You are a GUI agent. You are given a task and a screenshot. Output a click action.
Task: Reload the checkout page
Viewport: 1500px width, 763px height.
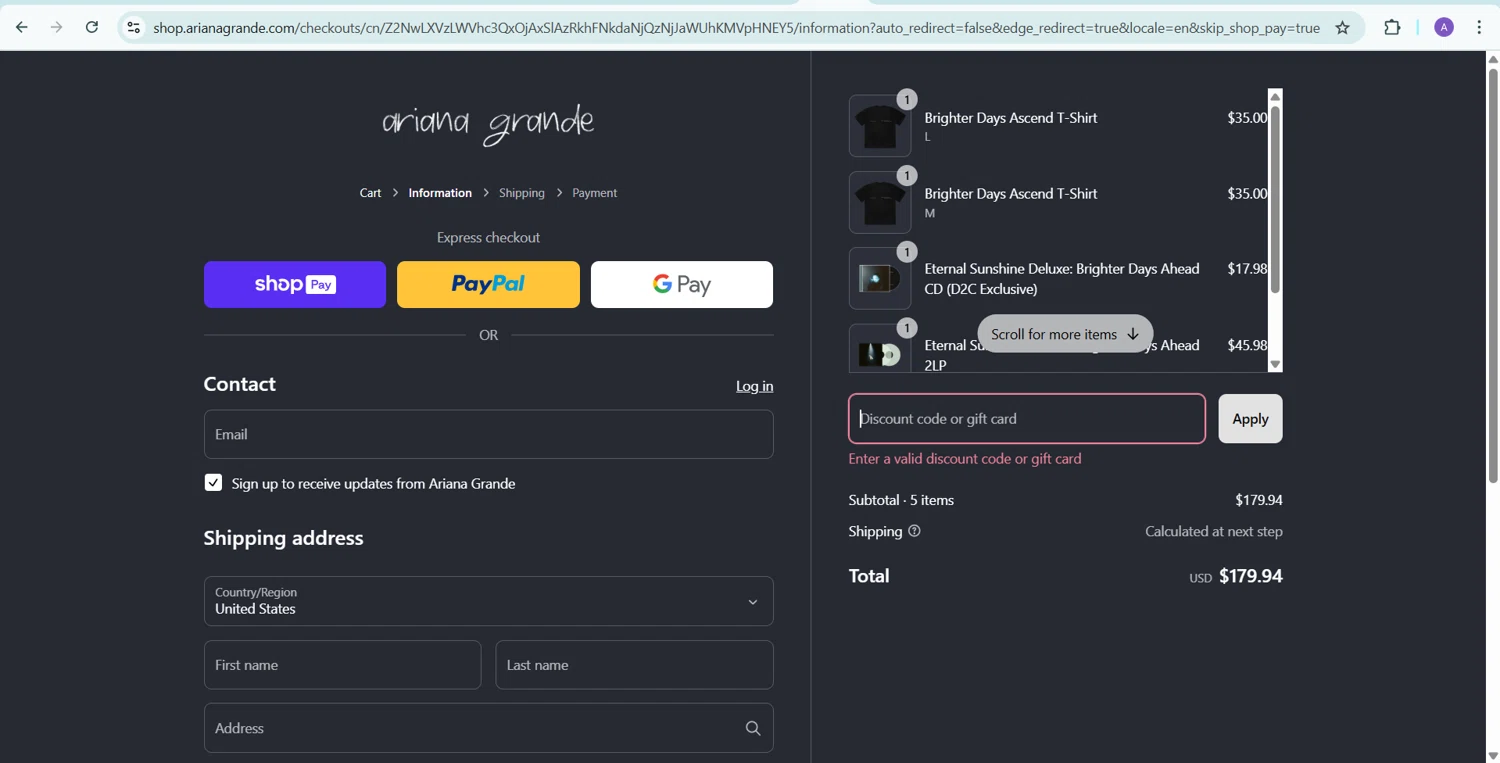[x=91, y=27]
